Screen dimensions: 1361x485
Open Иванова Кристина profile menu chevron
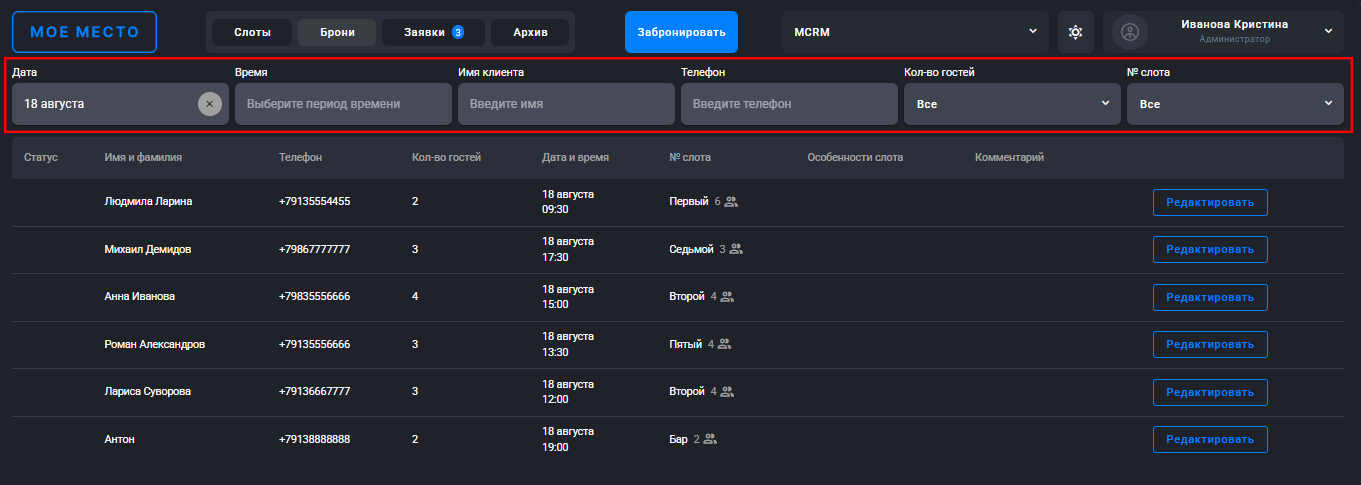[1328, 32]
